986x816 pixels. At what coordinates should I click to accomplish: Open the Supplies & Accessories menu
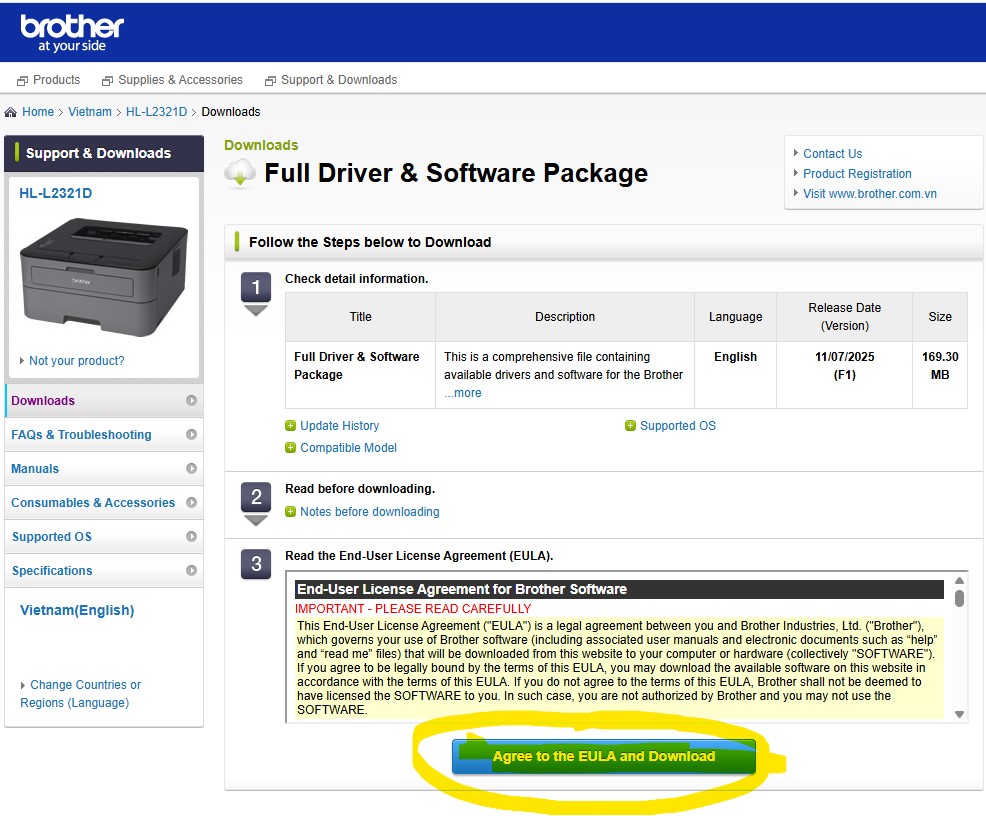[x=180, y=80]
